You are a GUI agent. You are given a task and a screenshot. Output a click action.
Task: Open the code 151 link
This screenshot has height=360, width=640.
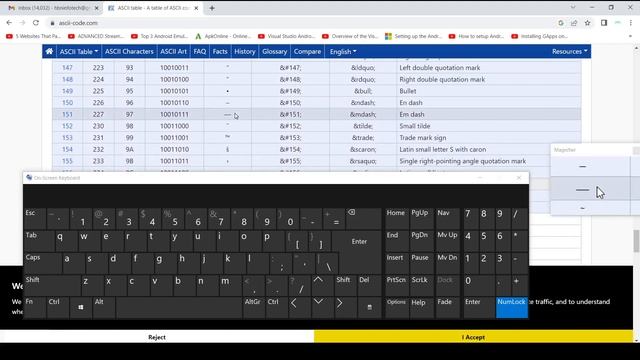67,114
